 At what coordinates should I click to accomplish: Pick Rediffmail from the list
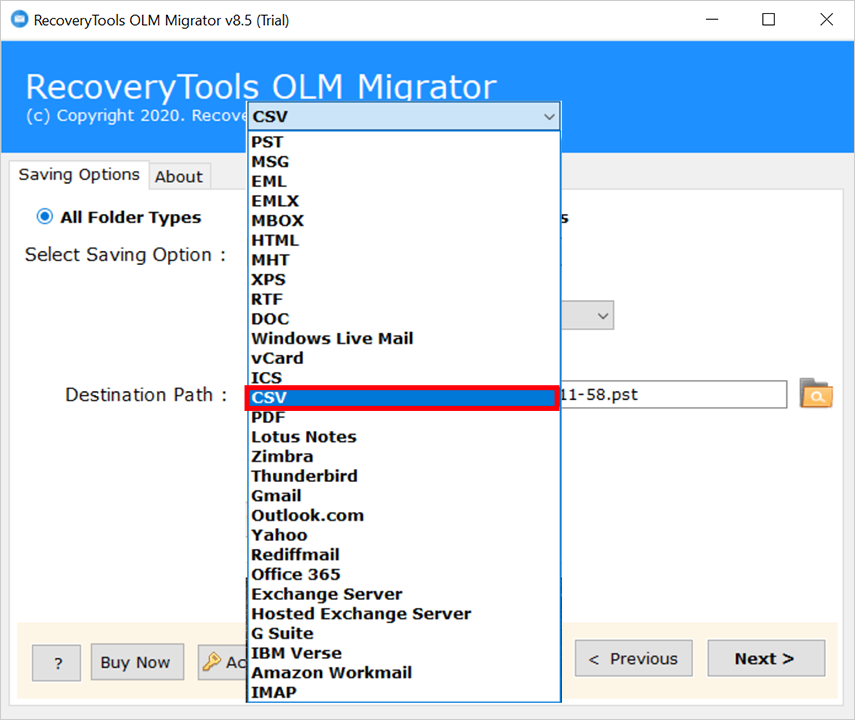tap(404, 555)
